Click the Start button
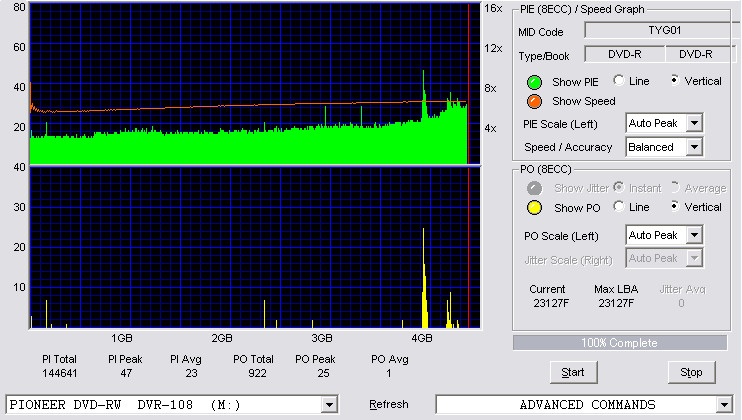742x420 pixels. click(573, 372)
